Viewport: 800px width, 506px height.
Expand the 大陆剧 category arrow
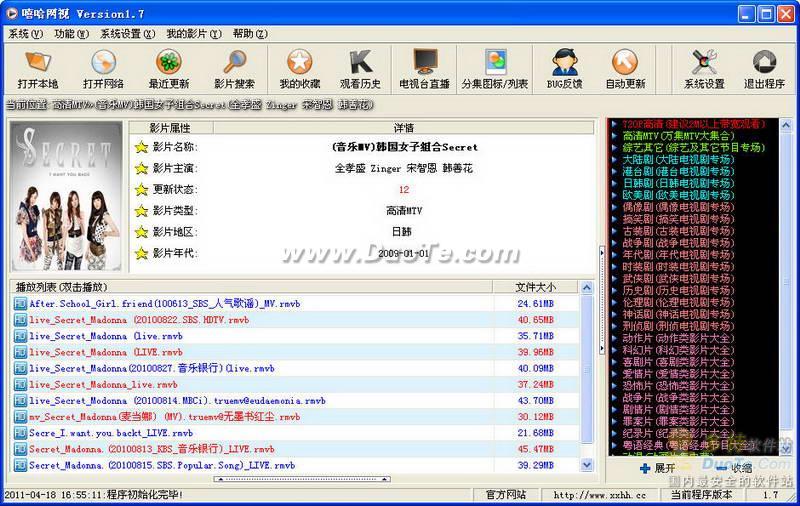[615, 160]
